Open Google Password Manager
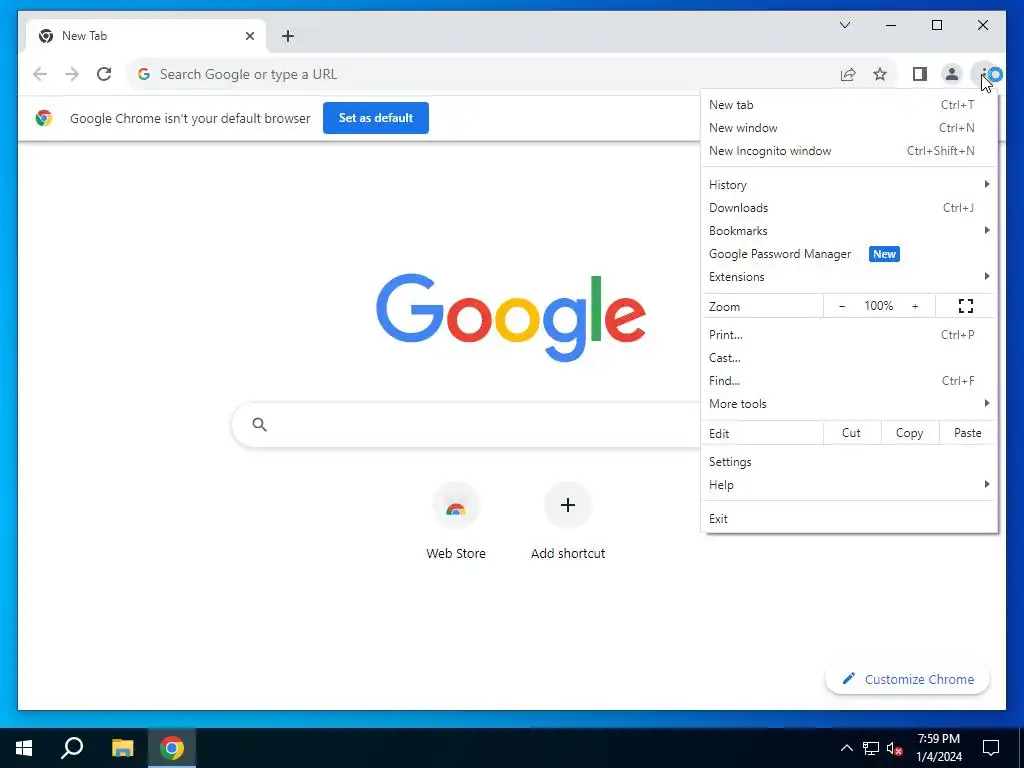The image size is (1024, 768). coord(849,254)
